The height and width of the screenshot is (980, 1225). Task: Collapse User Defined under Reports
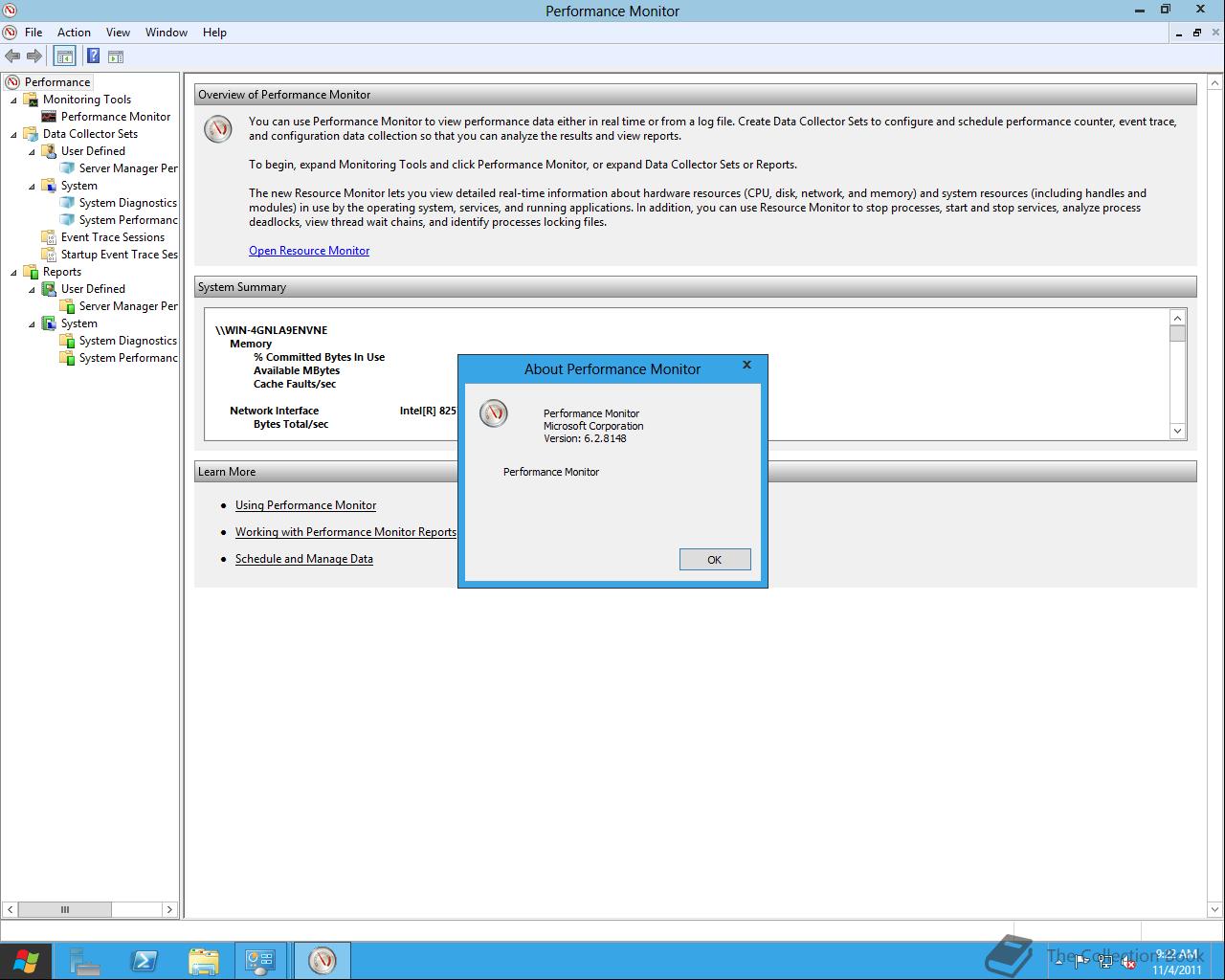pos(32,289)
